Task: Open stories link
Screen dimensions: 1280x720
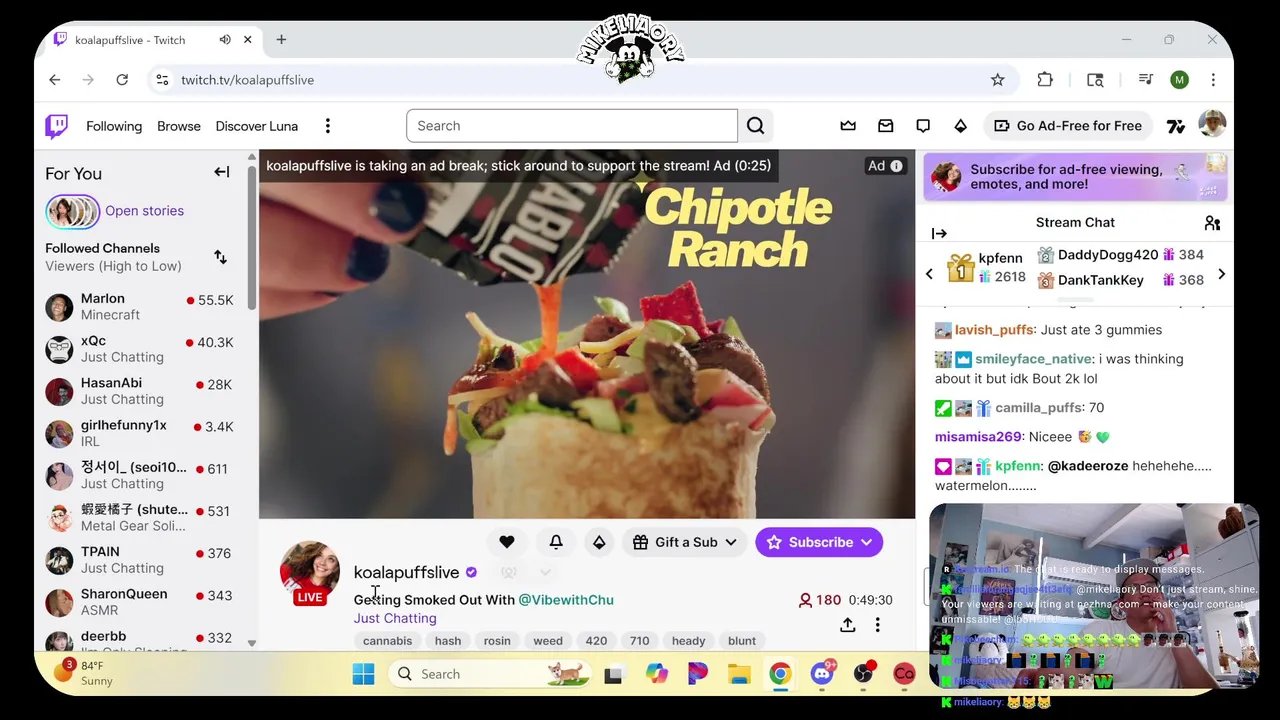Action: tap(144, 211)
